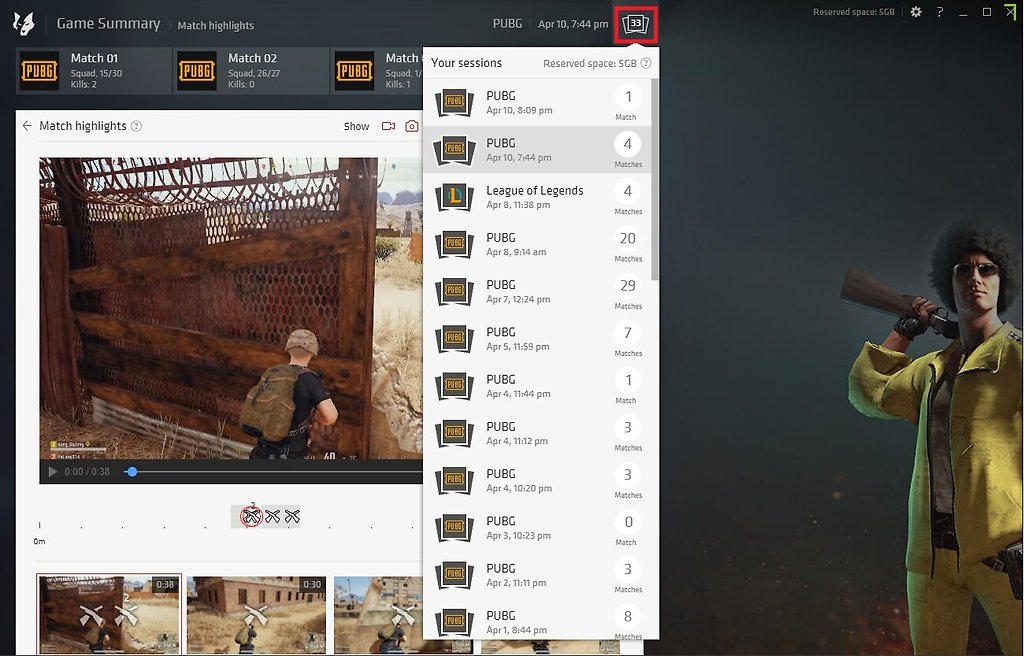Click the sessions panel scrollbar

tap(654, 180)
